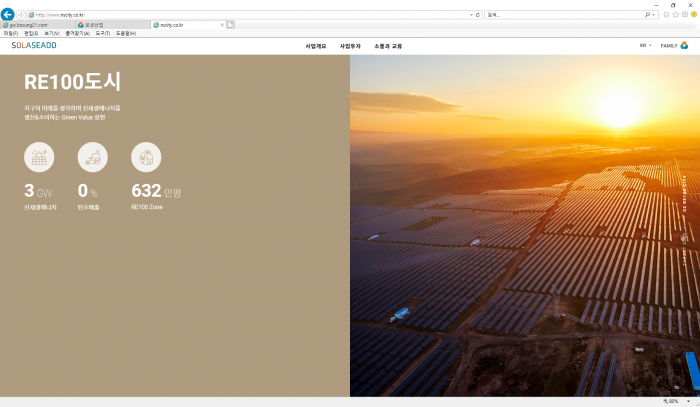Click the SOLASEADO logo link
This screenshot has width=700, height=407.
point(34,46)
